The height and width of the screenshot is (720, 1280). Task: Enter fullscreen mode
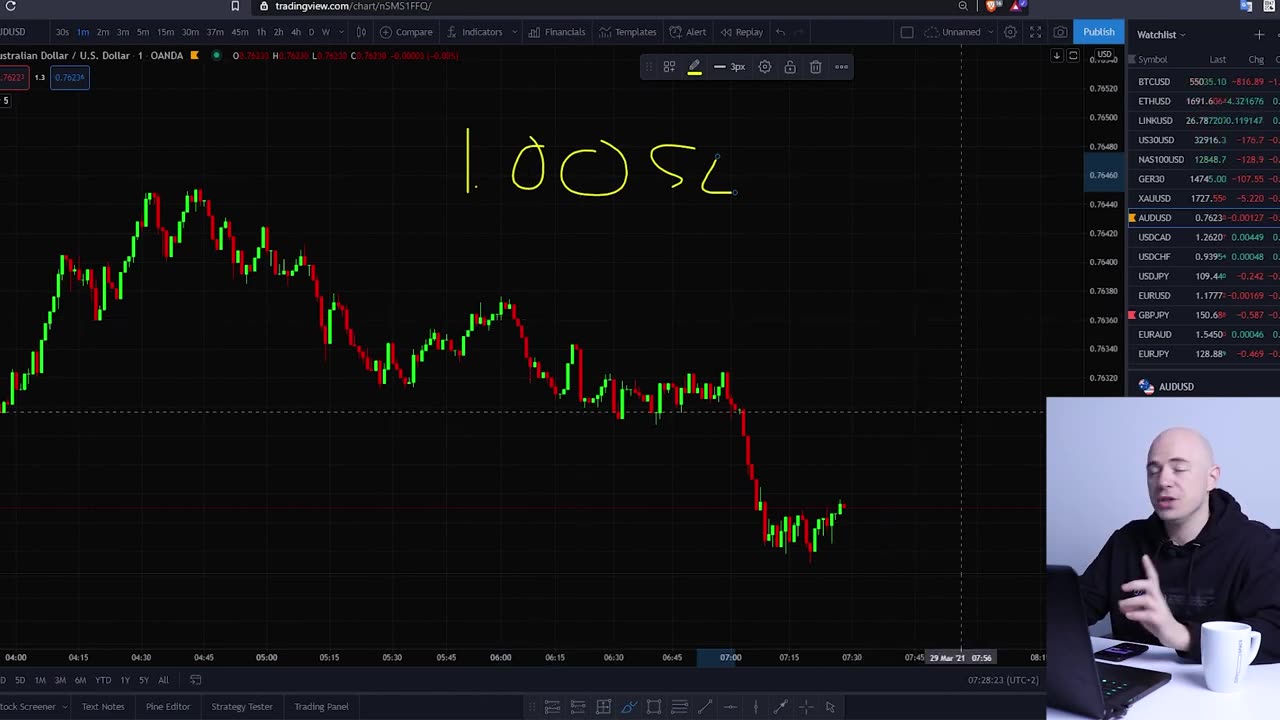click(1035, 32)
